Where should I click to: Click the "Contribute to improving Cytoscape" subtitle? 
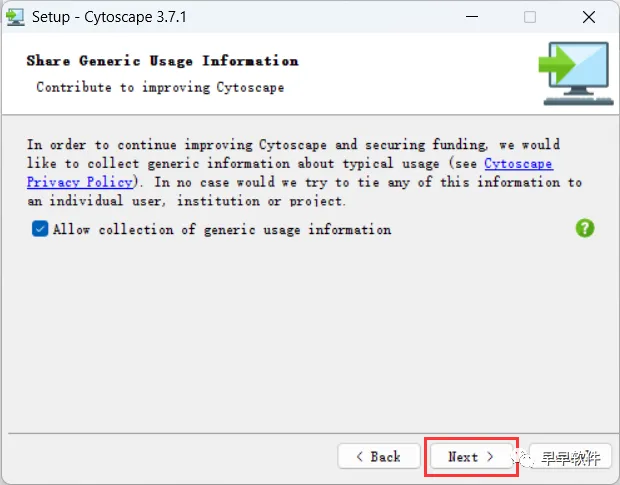pos(160,87)
